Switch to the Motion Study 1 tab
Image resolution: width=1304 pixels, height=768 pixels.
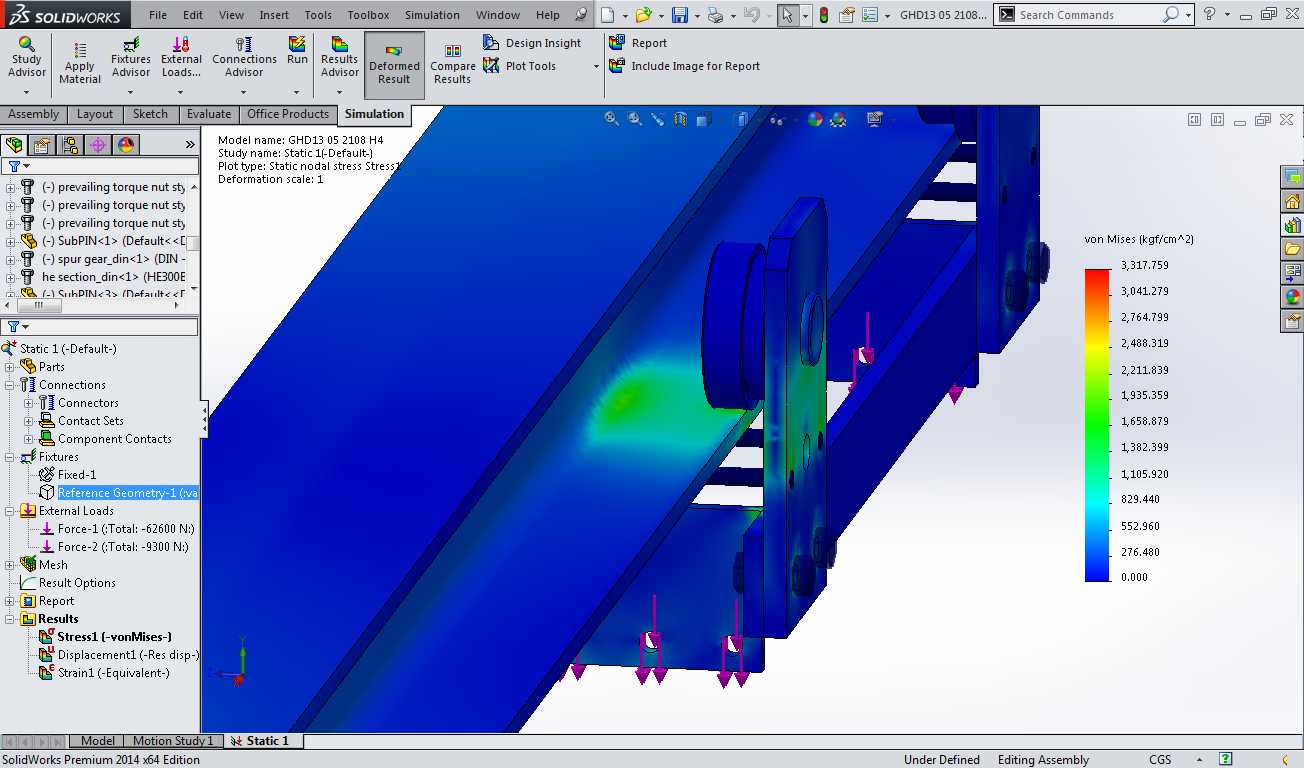tap(173, 741)
